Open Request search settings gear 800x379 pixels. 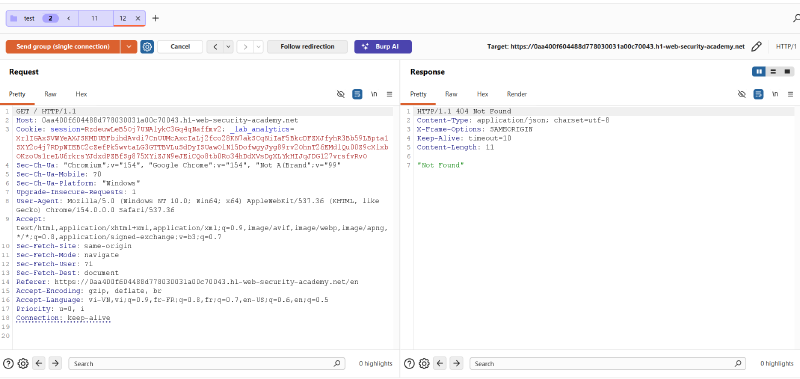[23, 364]
